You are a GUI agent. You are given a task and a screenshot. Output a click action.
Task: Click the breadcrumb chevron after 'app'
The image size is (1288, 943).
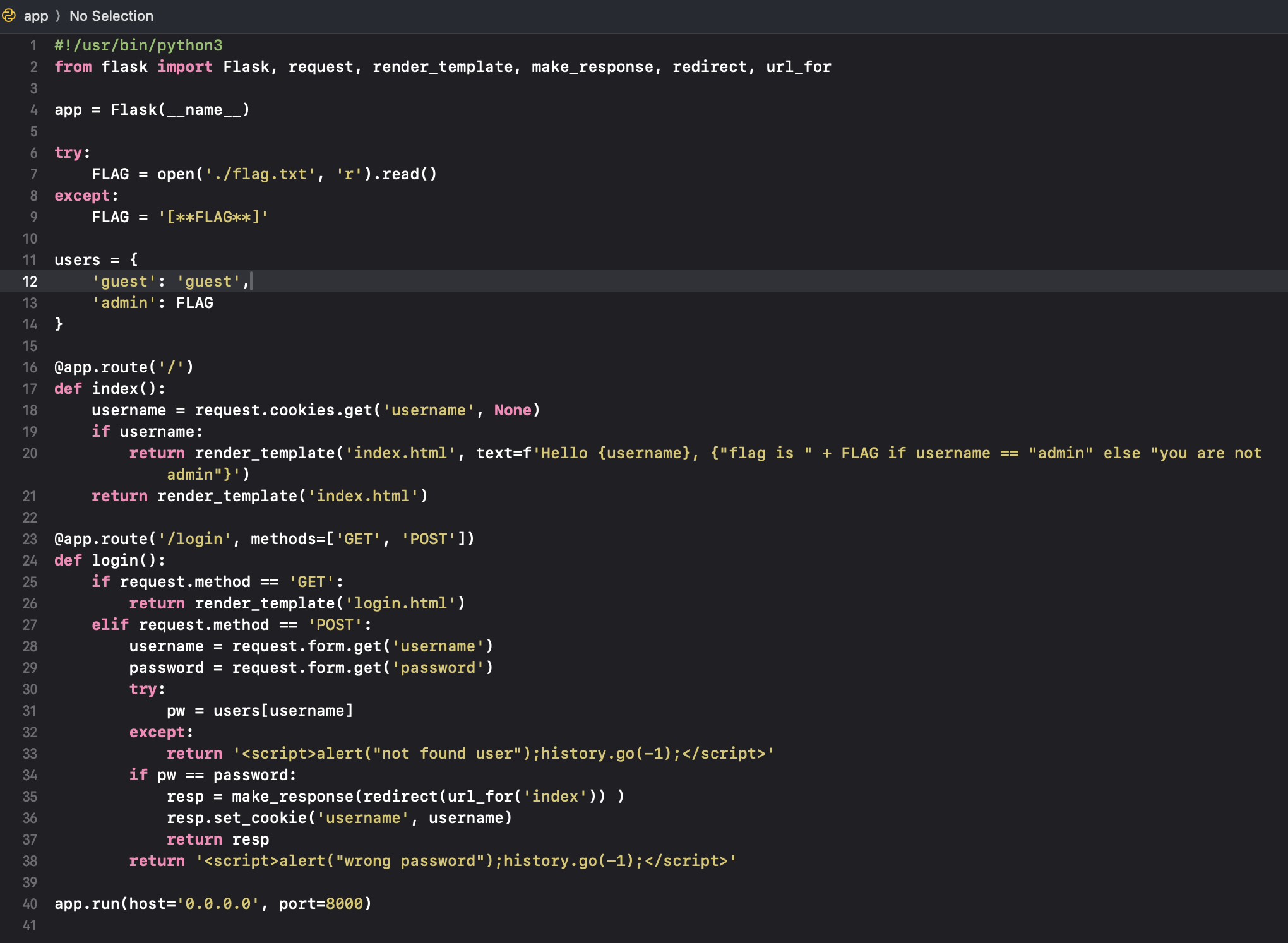(58, 16)
